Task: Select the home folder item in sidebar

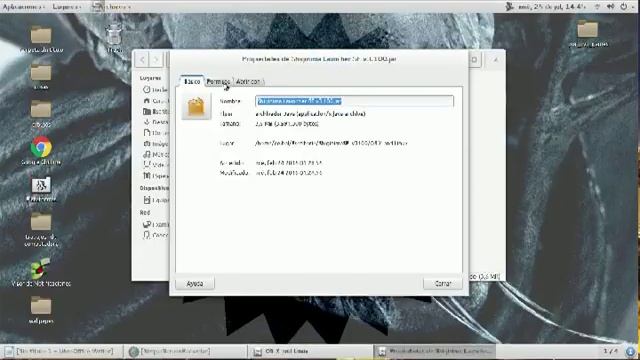Action: tap(155, 100)
